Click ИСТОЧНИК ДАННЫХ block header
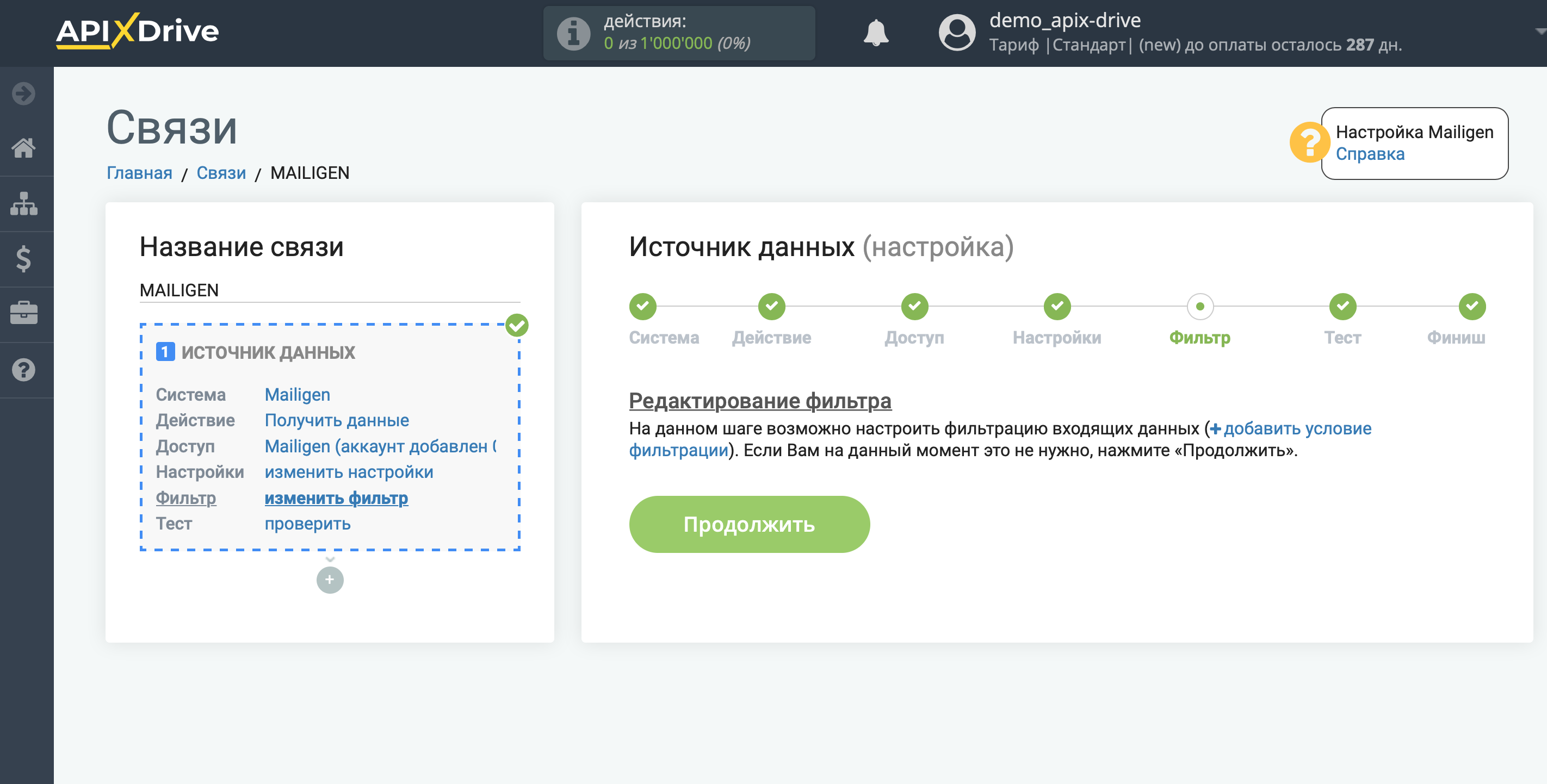The height and width of the screenshot is (784, 1547). 268,352
